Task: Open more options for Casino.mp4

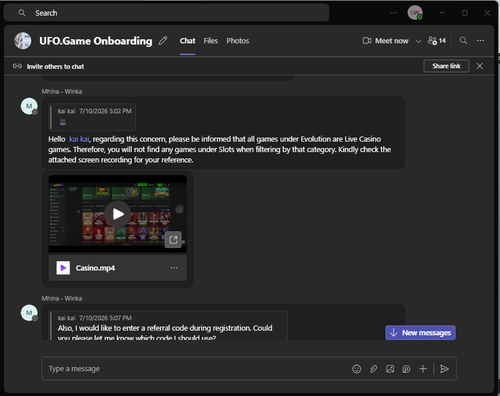Action: pyautogui.click(x=174, y=268)
